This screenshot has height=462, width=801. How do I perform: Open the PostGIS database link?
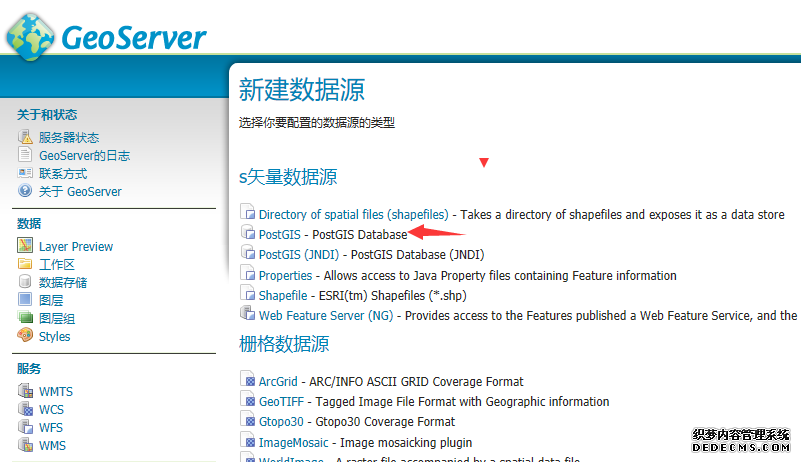click(279, 234)
